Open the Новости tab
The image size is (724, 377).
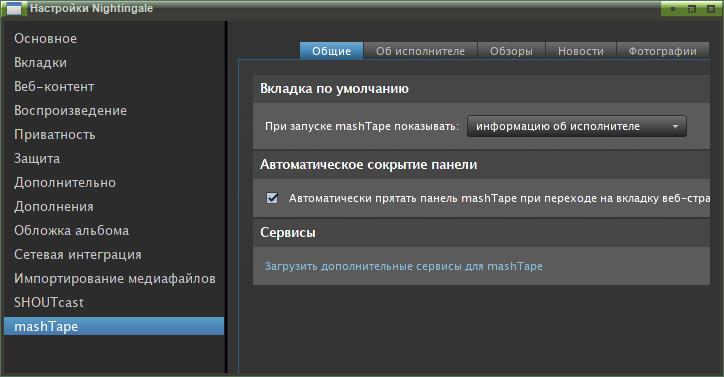[x=580, y=51]
